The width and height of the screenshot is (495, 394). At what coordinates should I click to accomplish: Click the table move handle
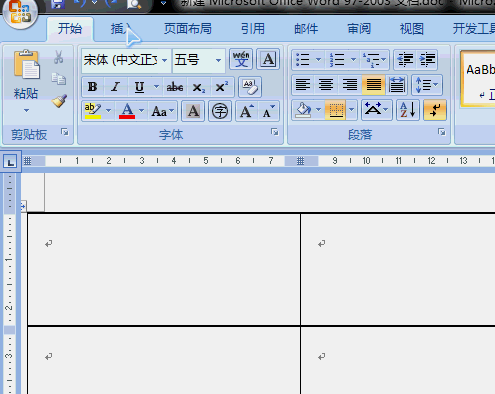tap(23, 206)
